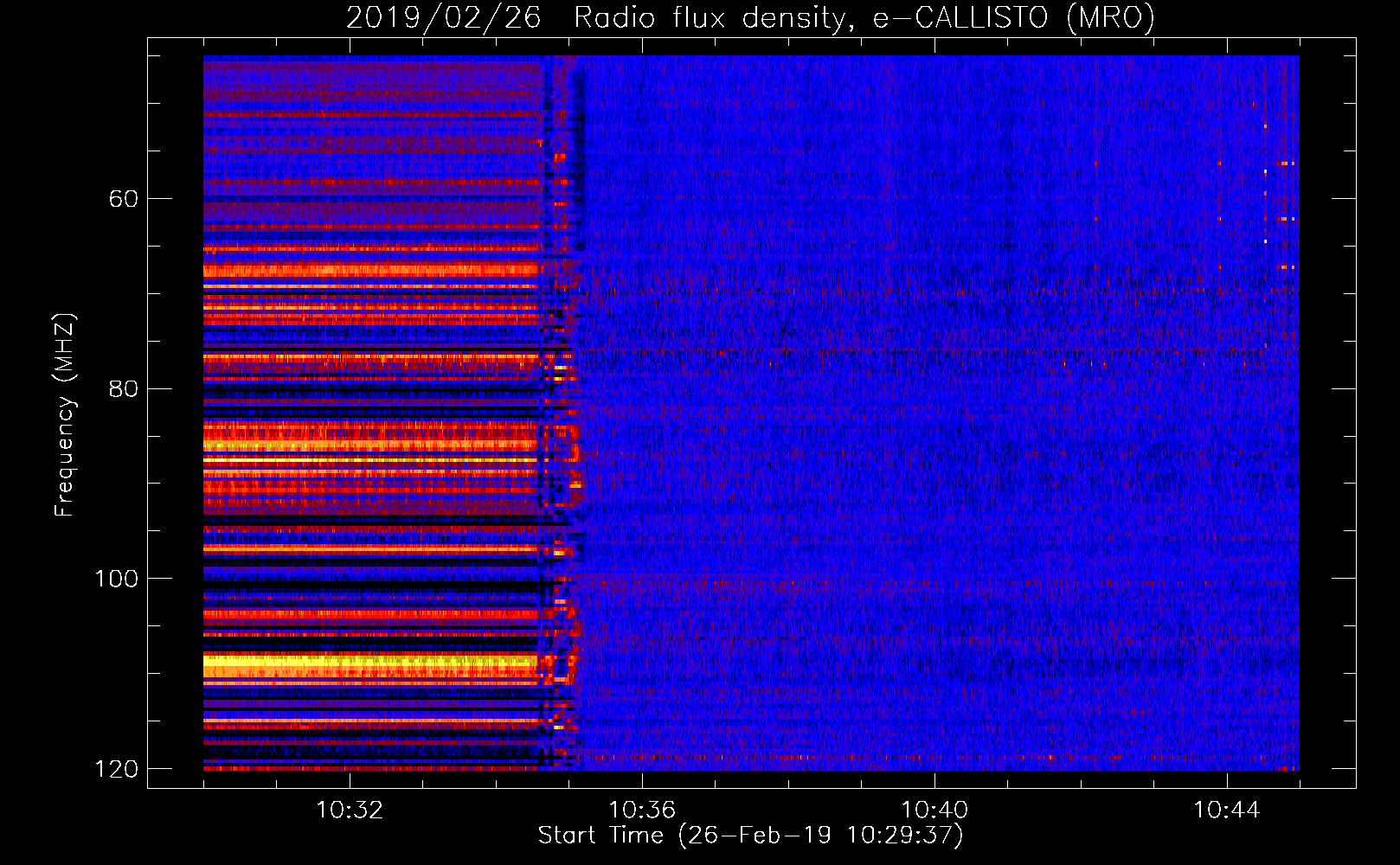The image size is (1400, 865).
Task: Click the 10:36 time tick label
Action: 642,811
